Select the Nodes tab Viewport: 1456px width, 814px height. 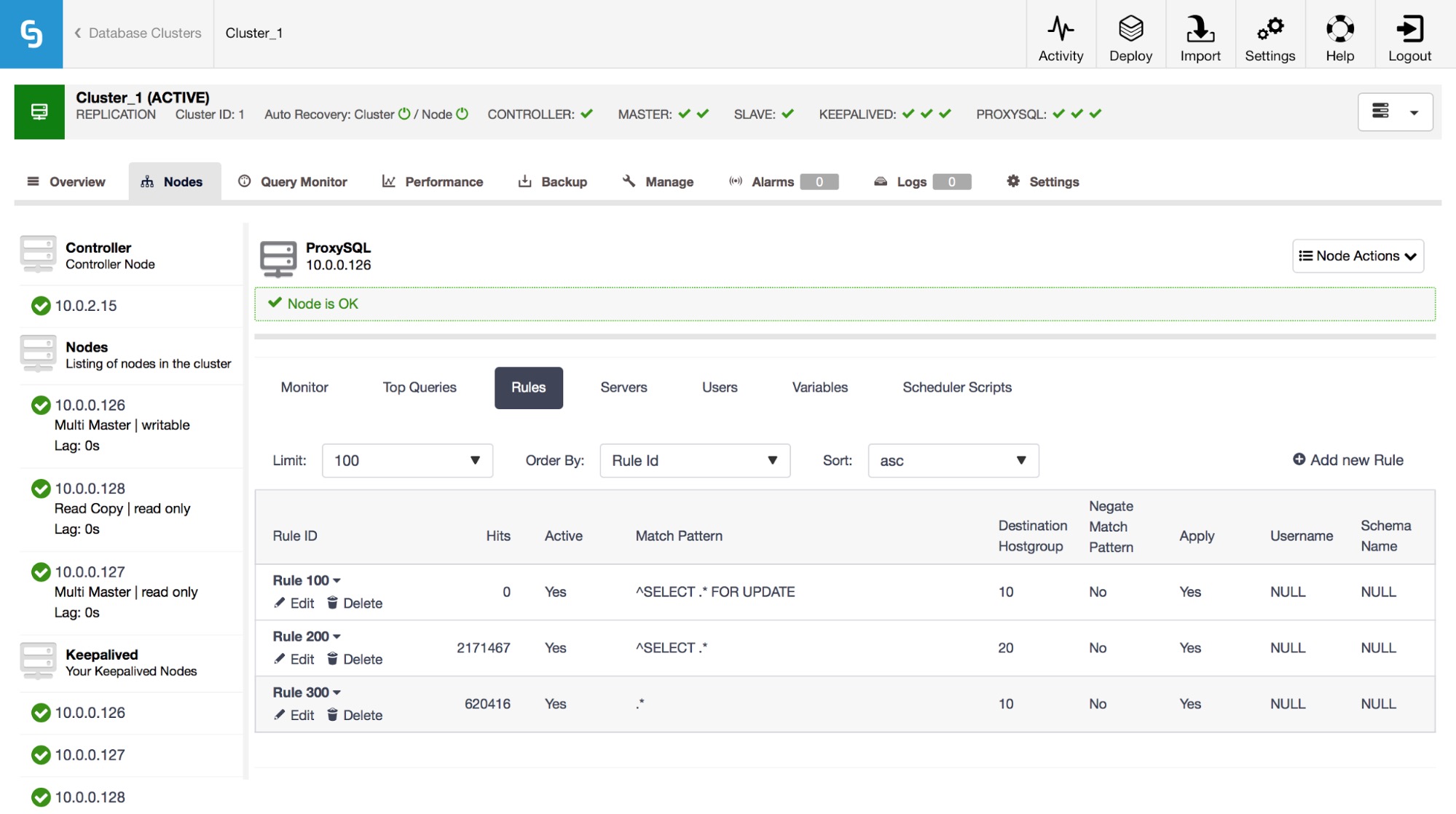[x=174, y=181]
